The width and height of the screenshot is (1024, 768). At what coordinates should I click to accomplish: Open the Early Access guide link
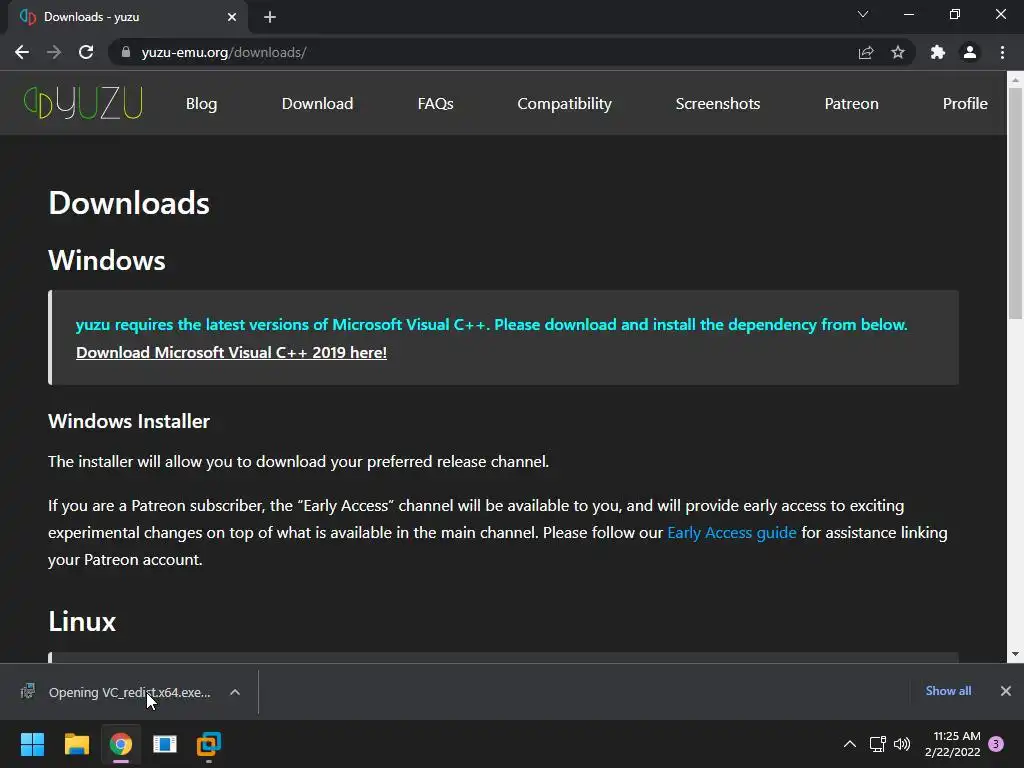click(x=731, y=533)
